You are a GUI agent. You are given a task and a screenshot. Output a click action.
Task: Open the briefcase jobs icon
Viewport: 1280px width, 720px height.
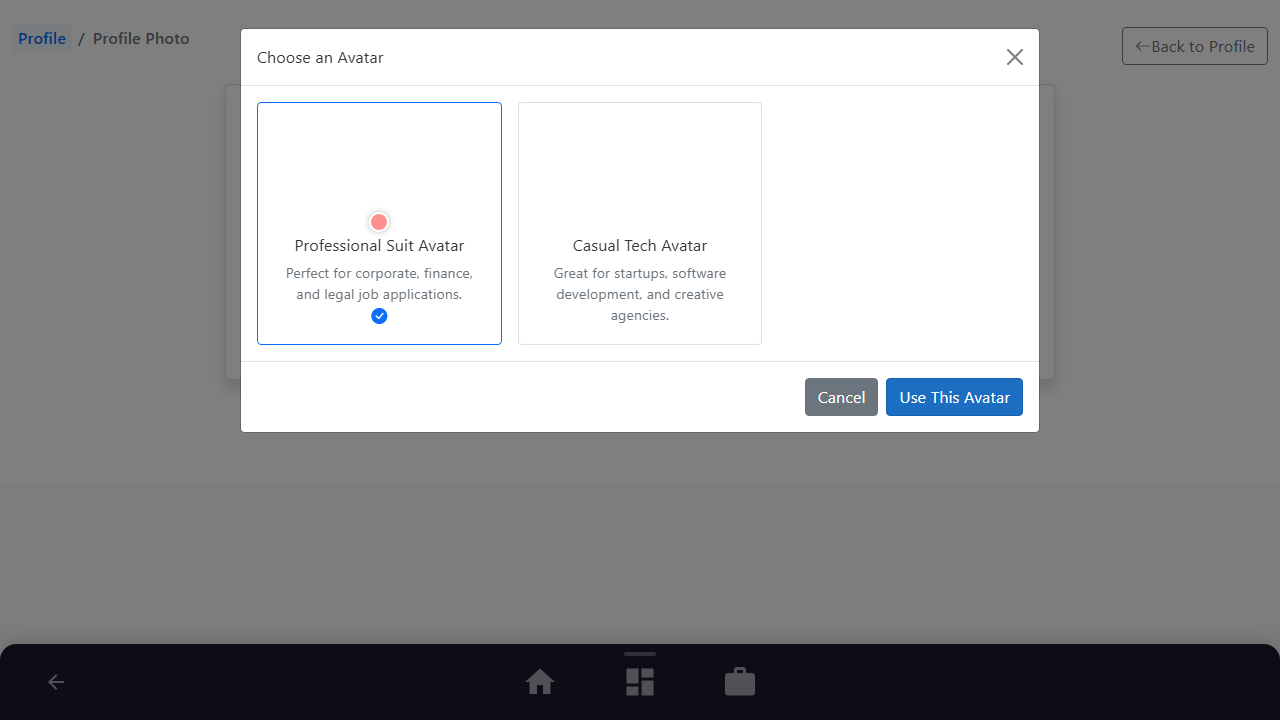pyautogui.click(x=740, y=682)
